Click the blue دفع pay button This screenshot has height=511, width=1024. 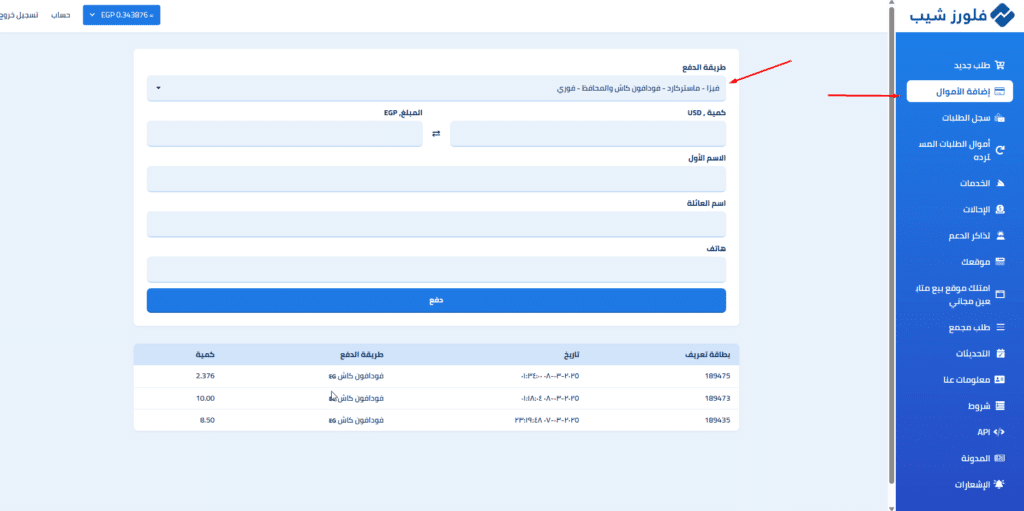tap(436, 301)
